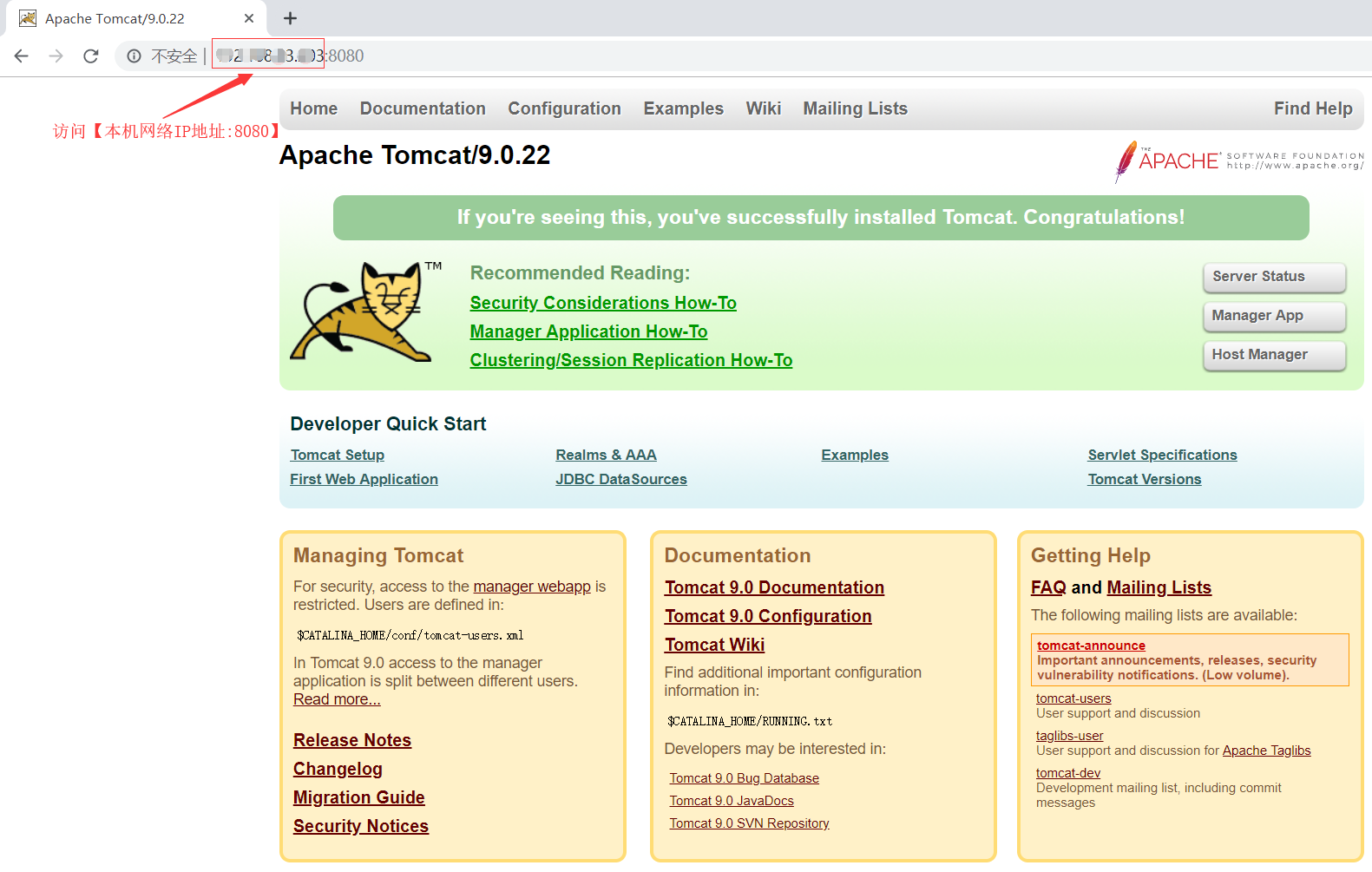1372x872 pixels.
Task: Open the taglibs-user mailing list link
Action: tap(1069, 736)
